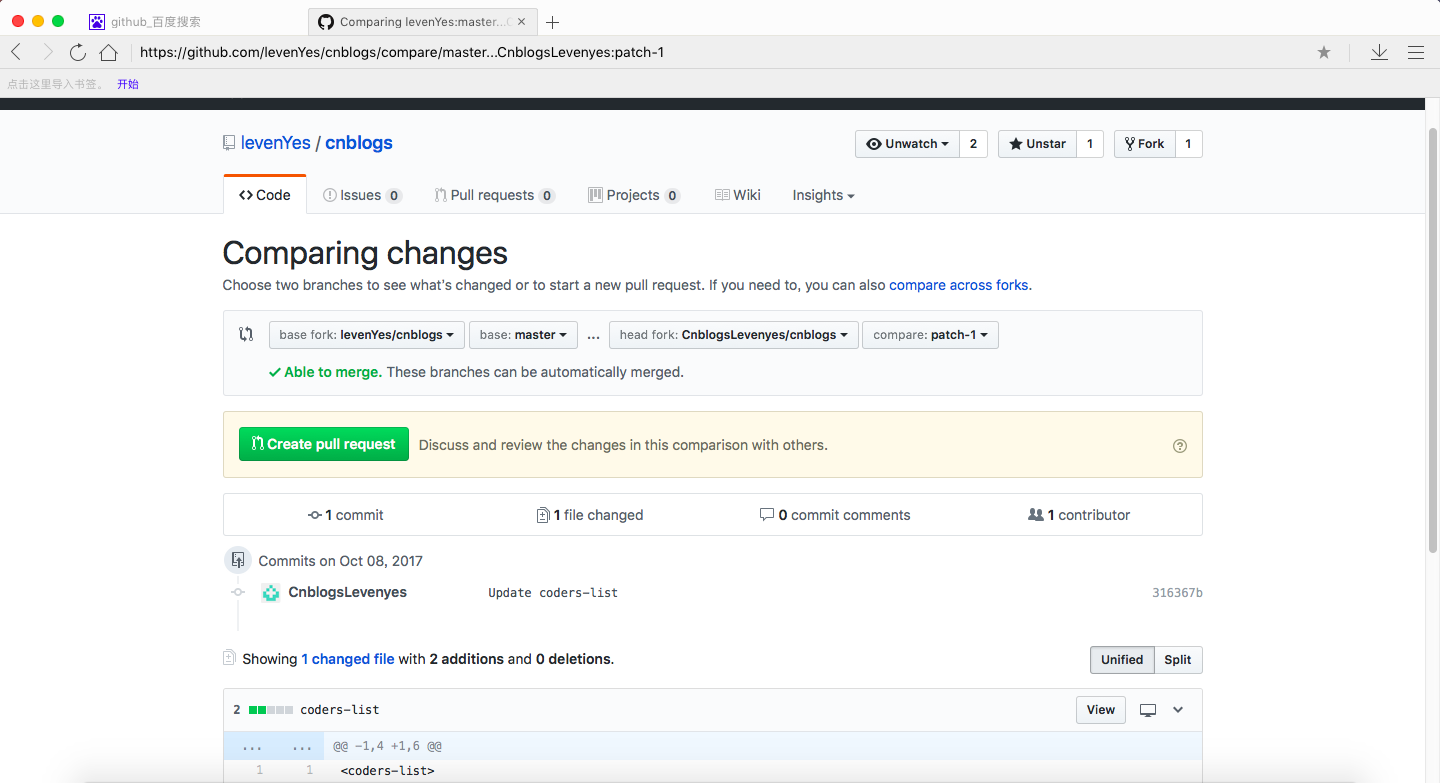Click the page vertical scrollbar
The width and height of the screenshot is (1440, 783).
(x=1433, y=340)
